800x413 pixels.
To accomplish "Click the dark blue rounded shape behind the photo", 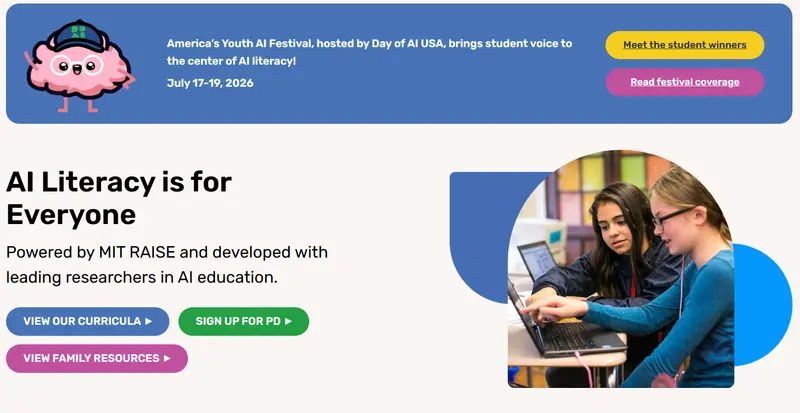I will 480,235.
